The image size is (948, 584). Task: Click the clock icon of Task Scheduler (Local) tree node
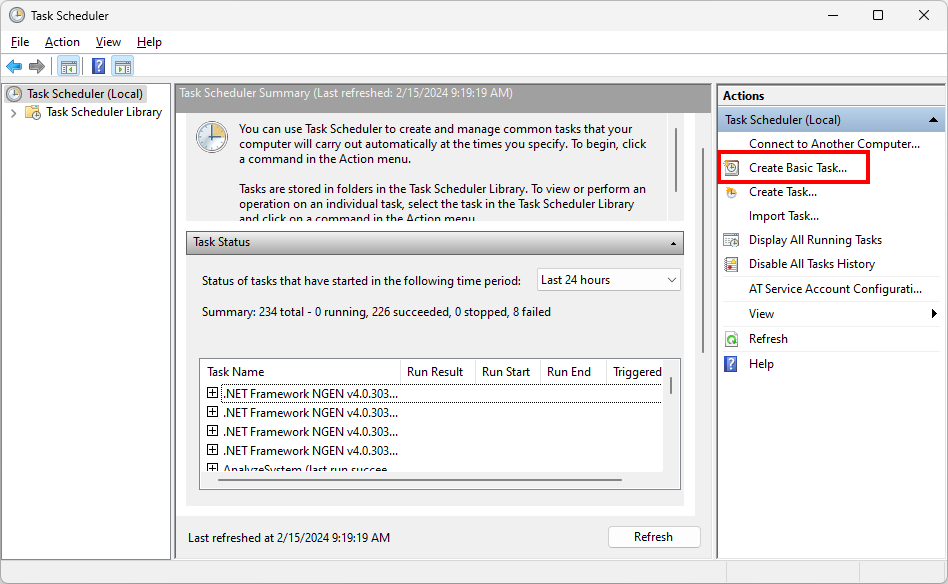click(15, 94)
